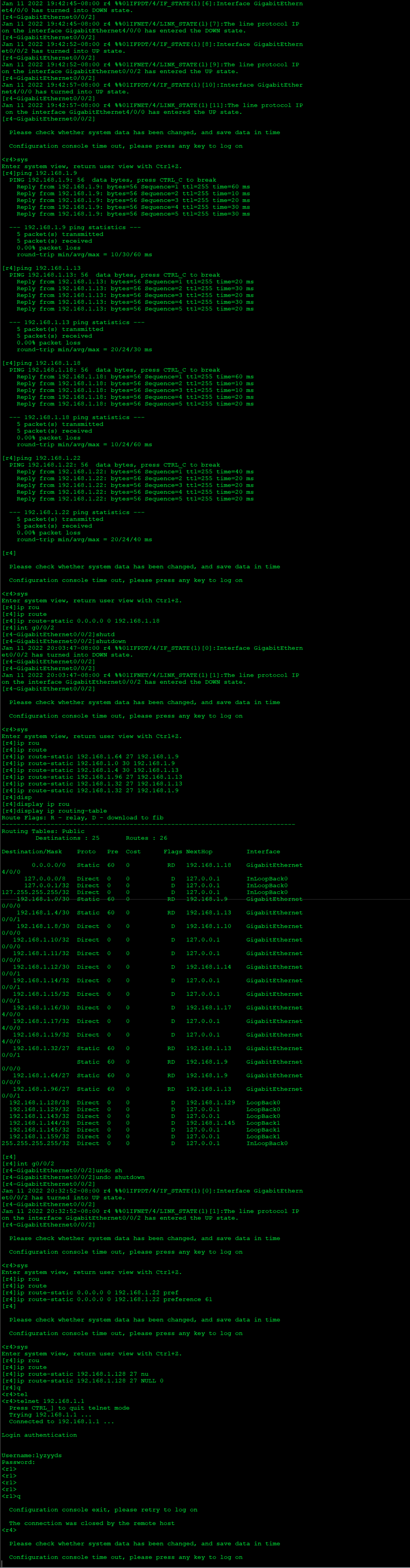
Task: Click the '192.168.1.144/28' destination entry
Action: [39, 1123]
